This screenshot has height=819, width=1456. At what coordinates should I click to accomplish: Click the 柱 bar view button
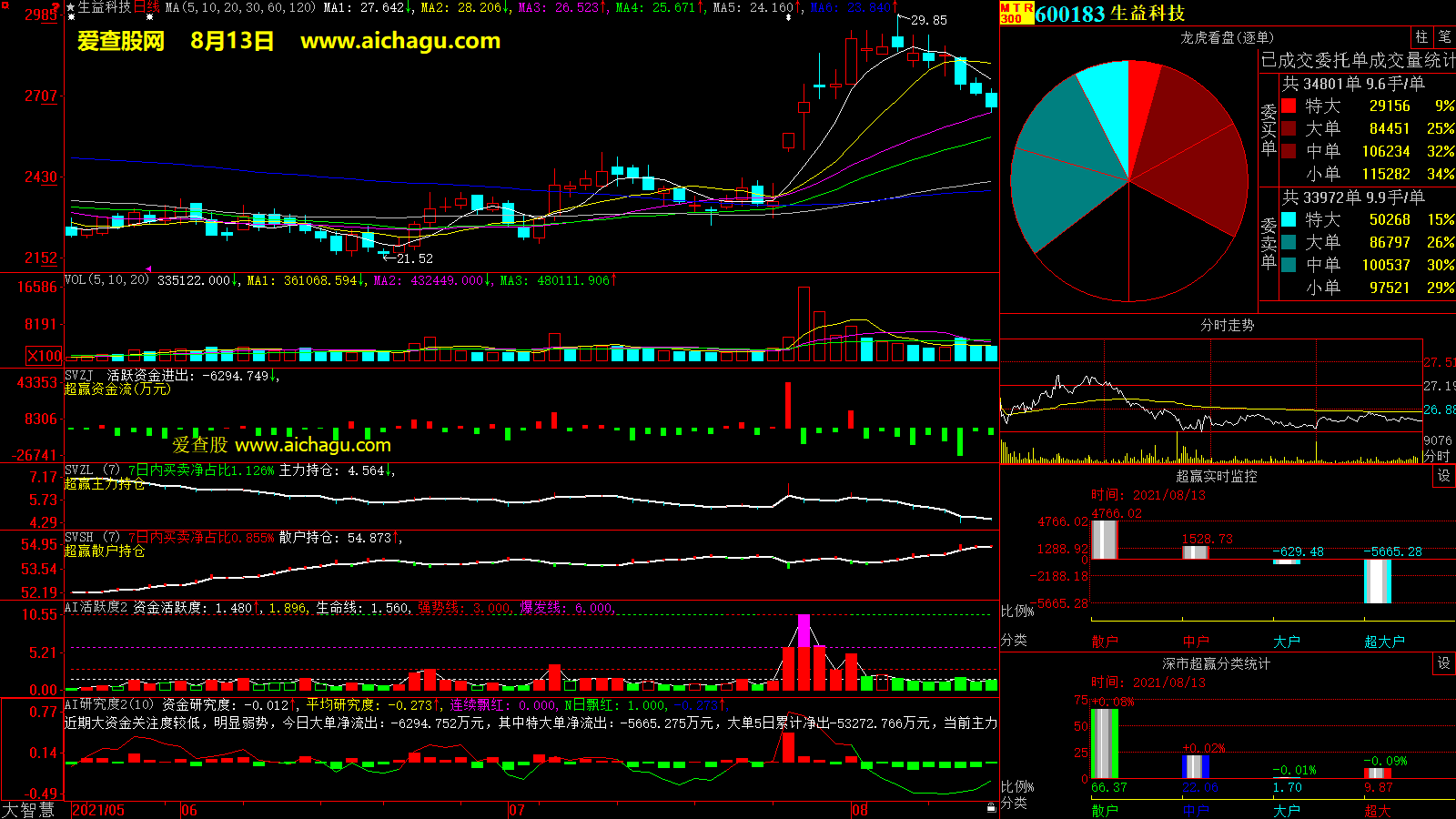tap(1421, 37)
